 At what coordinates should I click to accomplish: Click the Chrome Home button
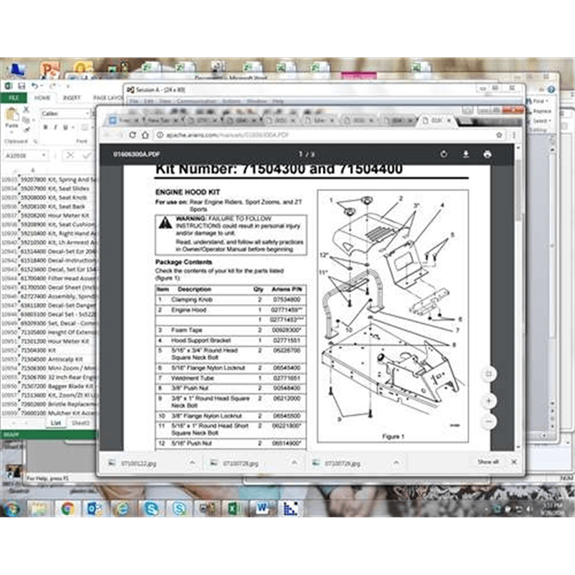pos(145,135)
